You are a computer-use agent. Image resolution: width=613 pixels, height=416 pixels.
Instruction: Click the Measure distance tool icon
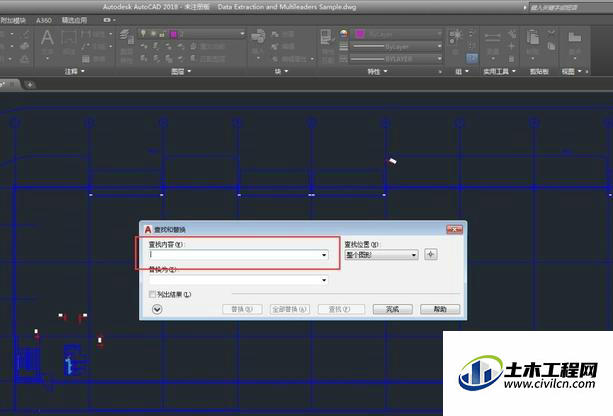point(493,38)
